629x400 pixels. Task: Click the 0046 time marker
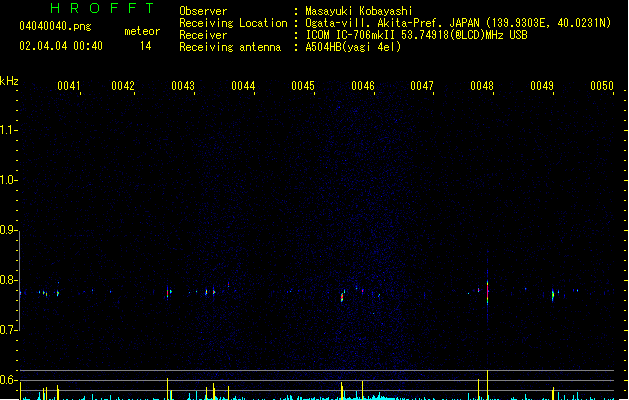click(363, 86)
